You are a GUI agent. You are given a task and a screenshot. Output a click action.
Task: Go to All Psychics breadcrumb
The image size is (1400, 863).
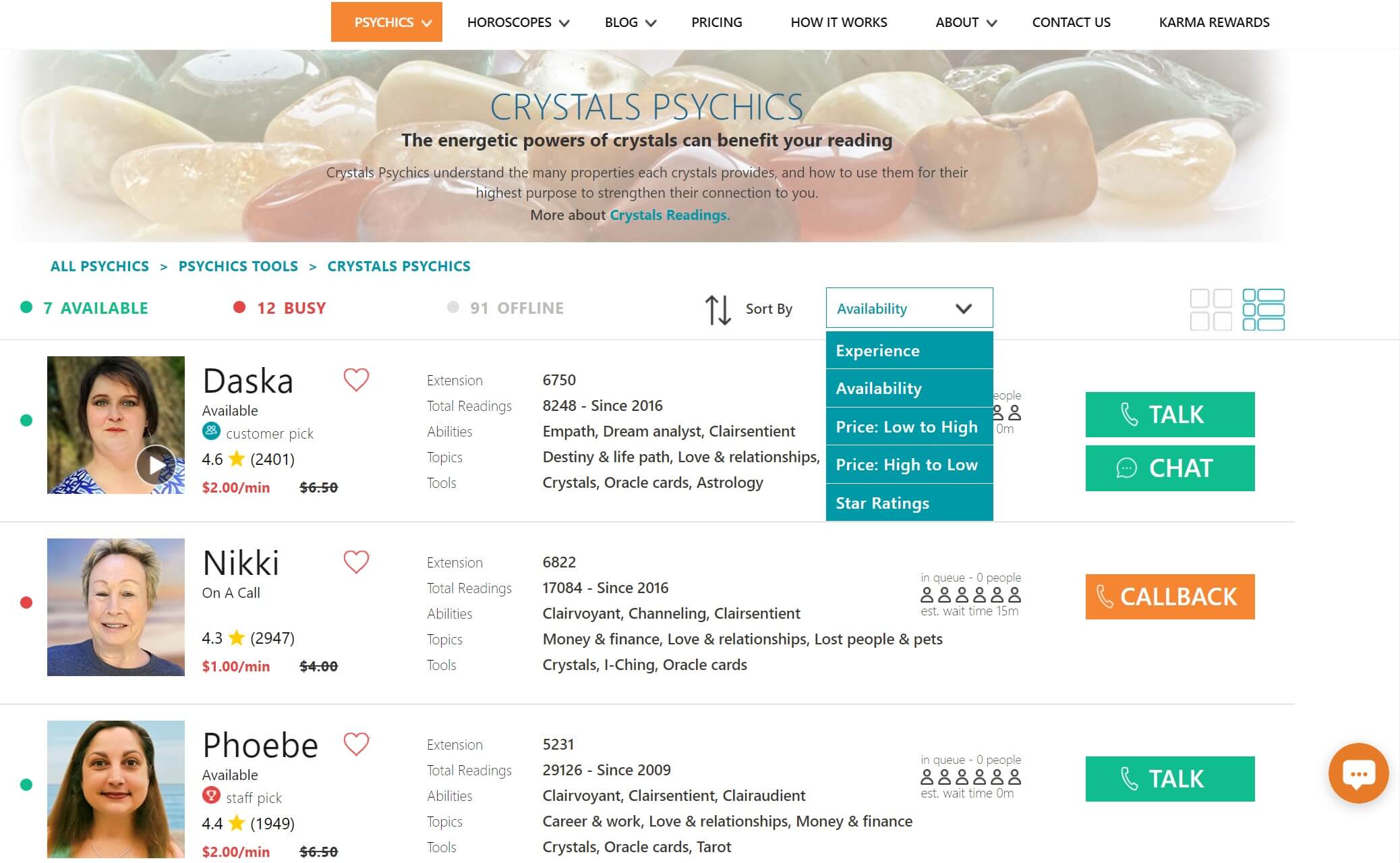100,267
